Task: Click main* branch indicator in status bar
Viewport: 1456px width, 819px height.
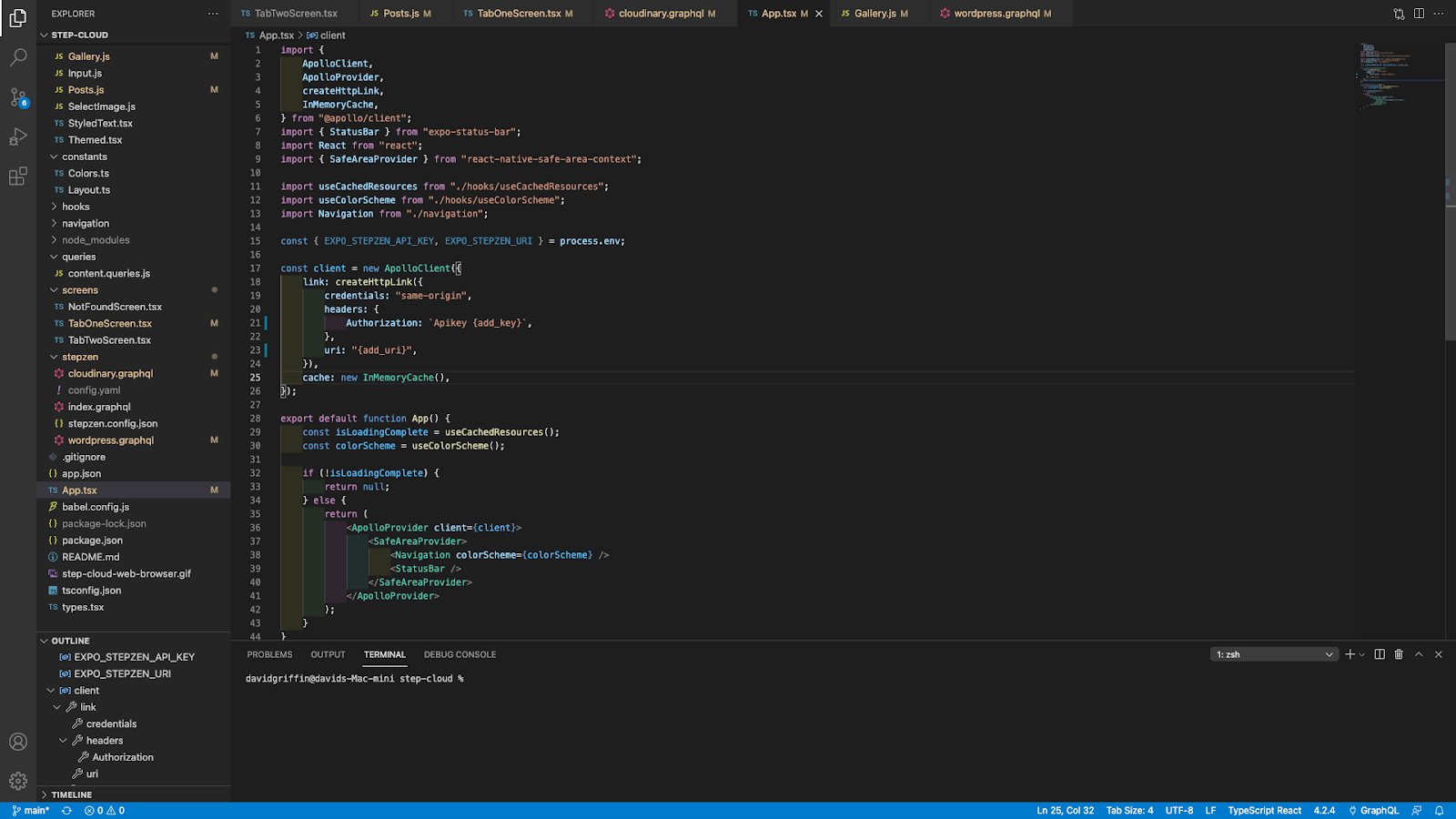Action: [x=31, y=811]
